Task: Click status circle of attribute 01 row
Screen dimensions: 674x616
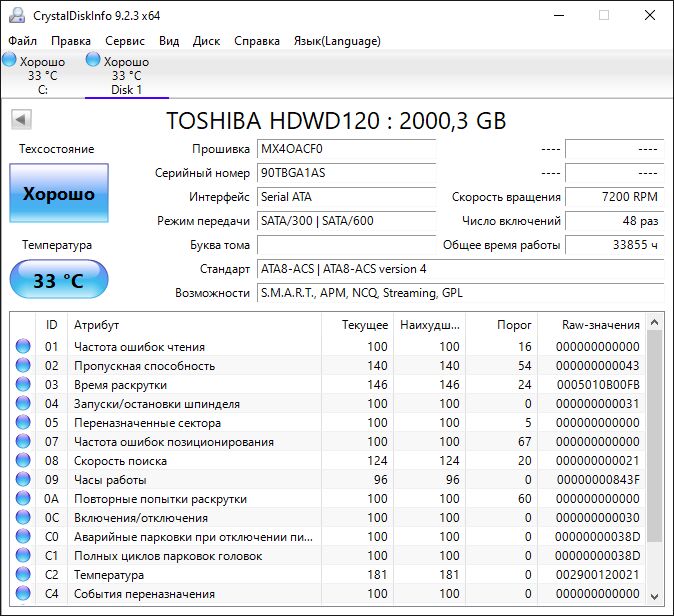Action: coord(23,347)
